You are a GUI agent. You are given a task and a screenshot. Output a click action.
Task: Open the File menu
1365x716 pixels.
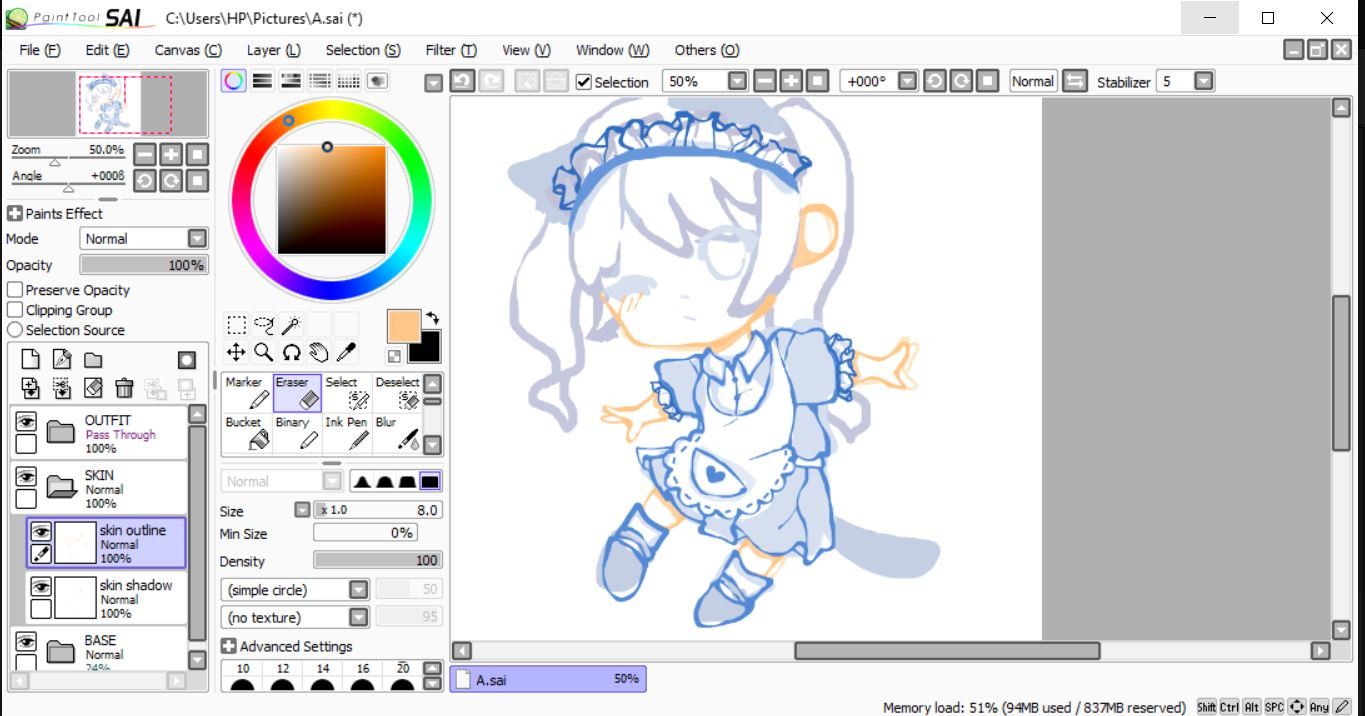click(x=40, y=50)
